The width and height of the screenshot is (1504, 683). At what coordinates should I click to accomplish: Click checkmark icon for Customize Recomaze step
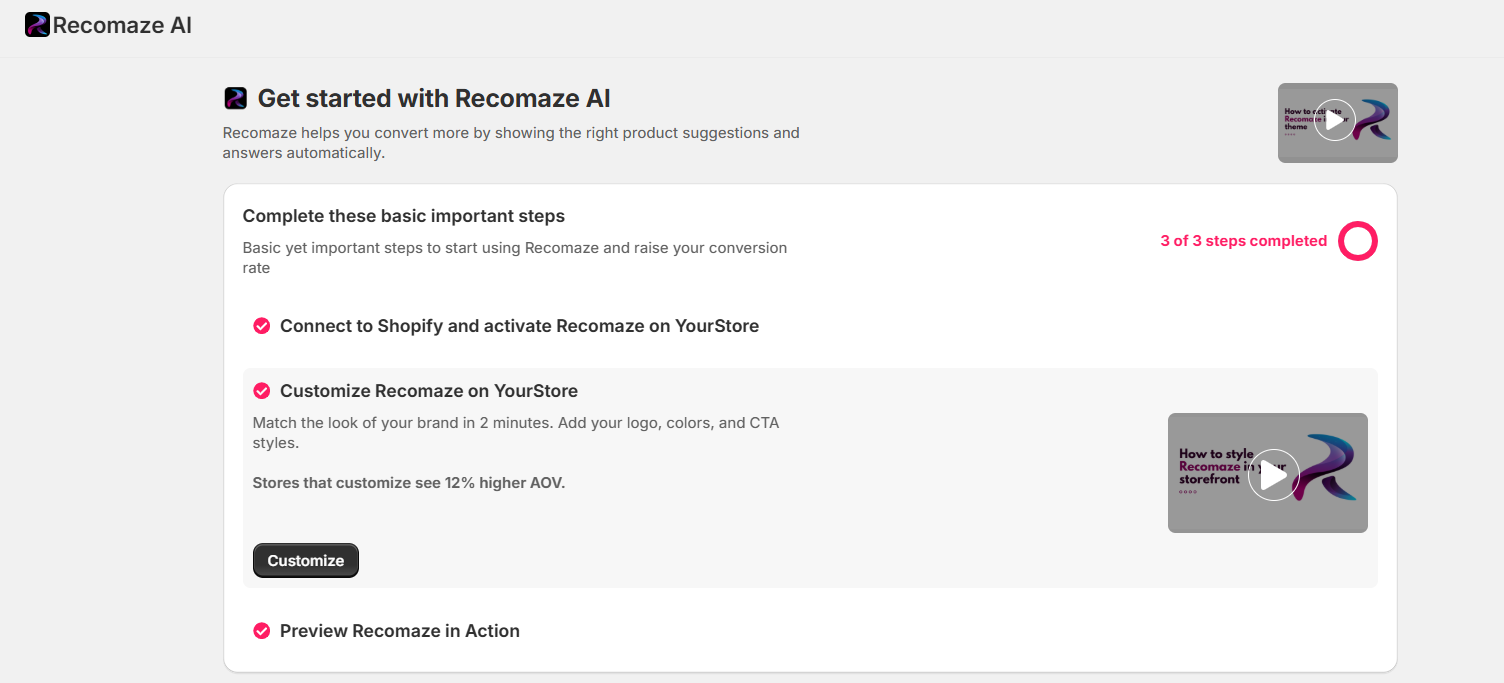(x=261, y=391)
